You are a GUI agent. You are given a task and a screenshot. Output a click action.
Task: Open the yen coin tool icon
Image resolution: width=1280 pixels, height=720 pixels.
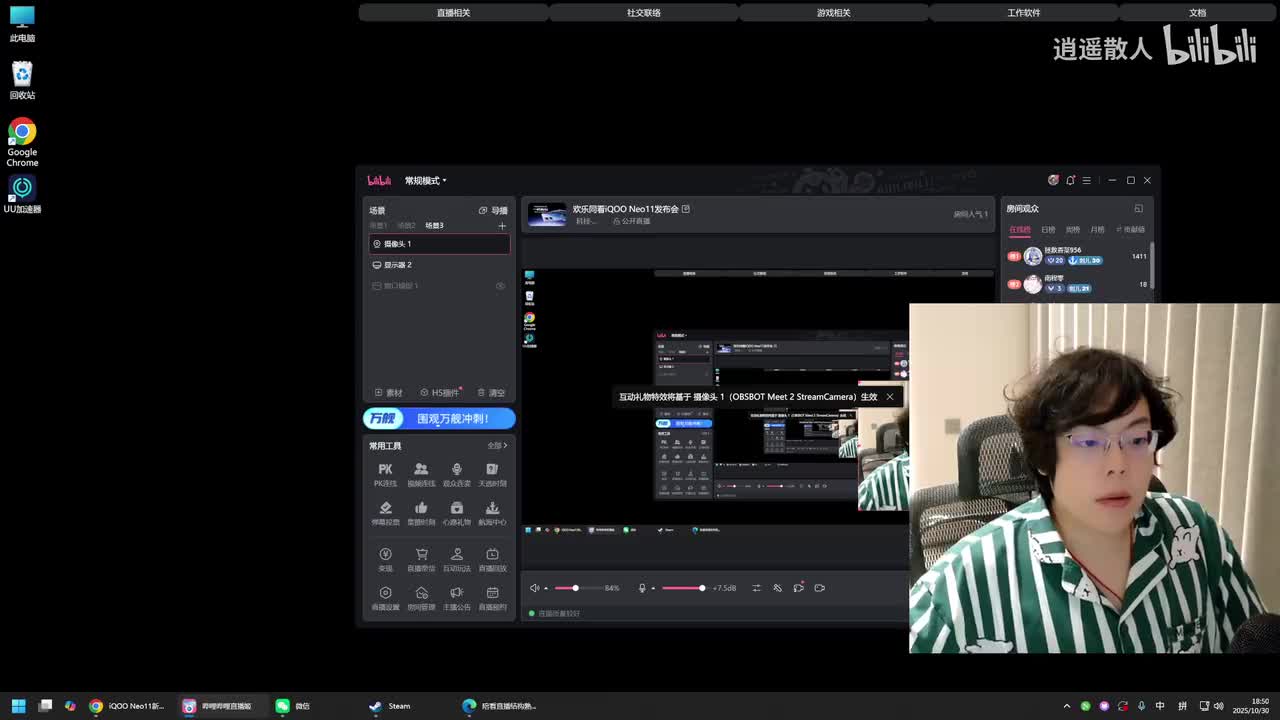[385, 554]
